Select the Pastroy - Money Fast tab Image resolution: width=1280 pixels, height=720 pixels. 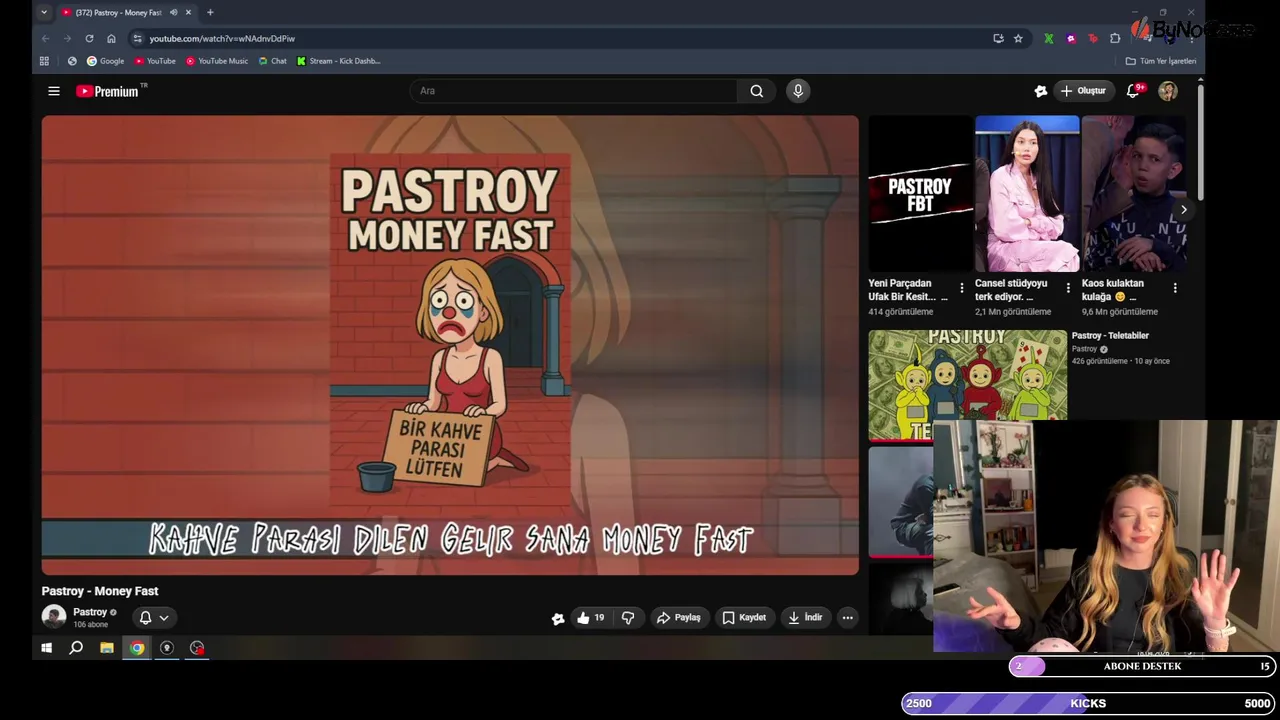[x=118, y=12]
